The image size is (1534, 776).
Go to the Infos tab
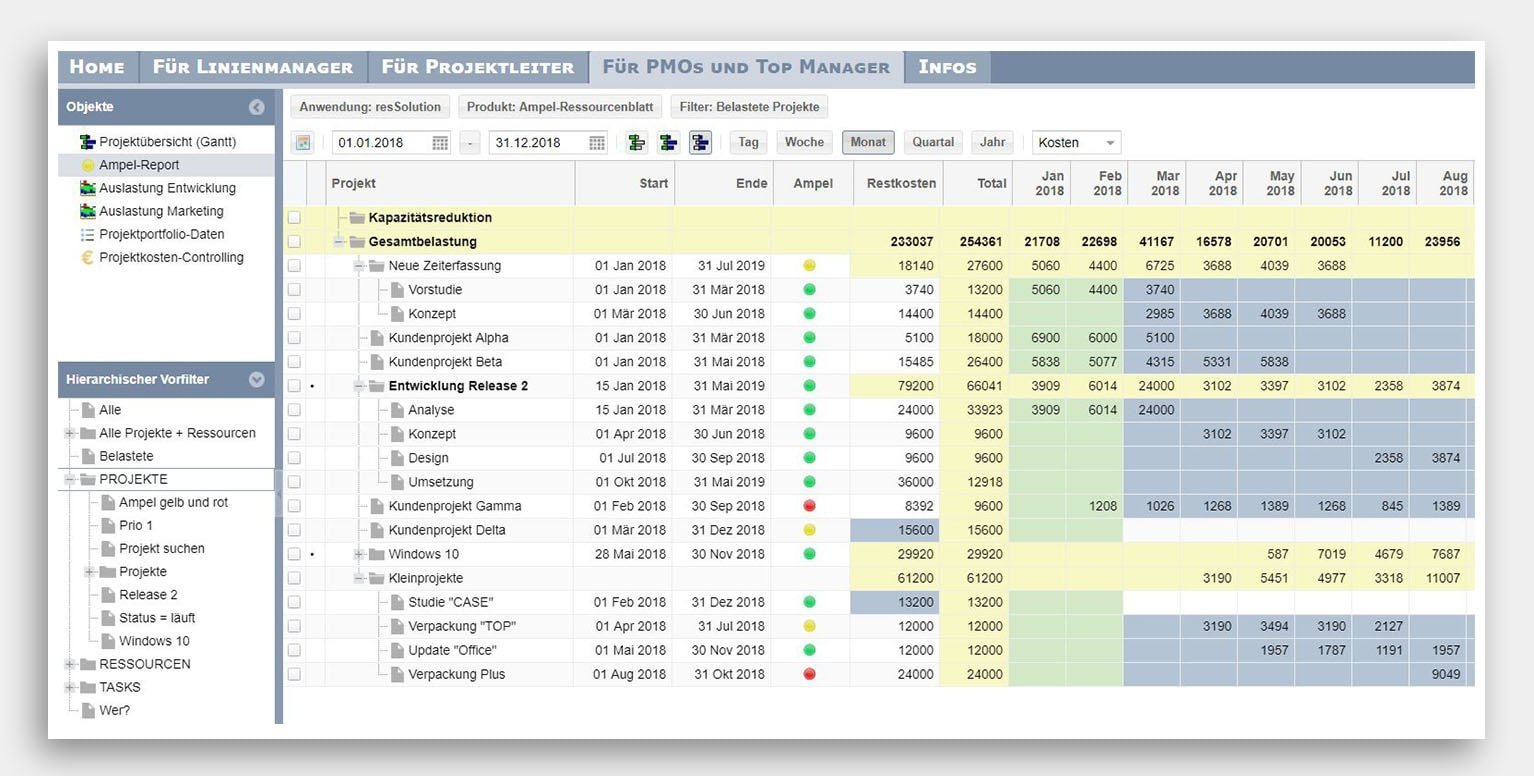tap(947, 67)
